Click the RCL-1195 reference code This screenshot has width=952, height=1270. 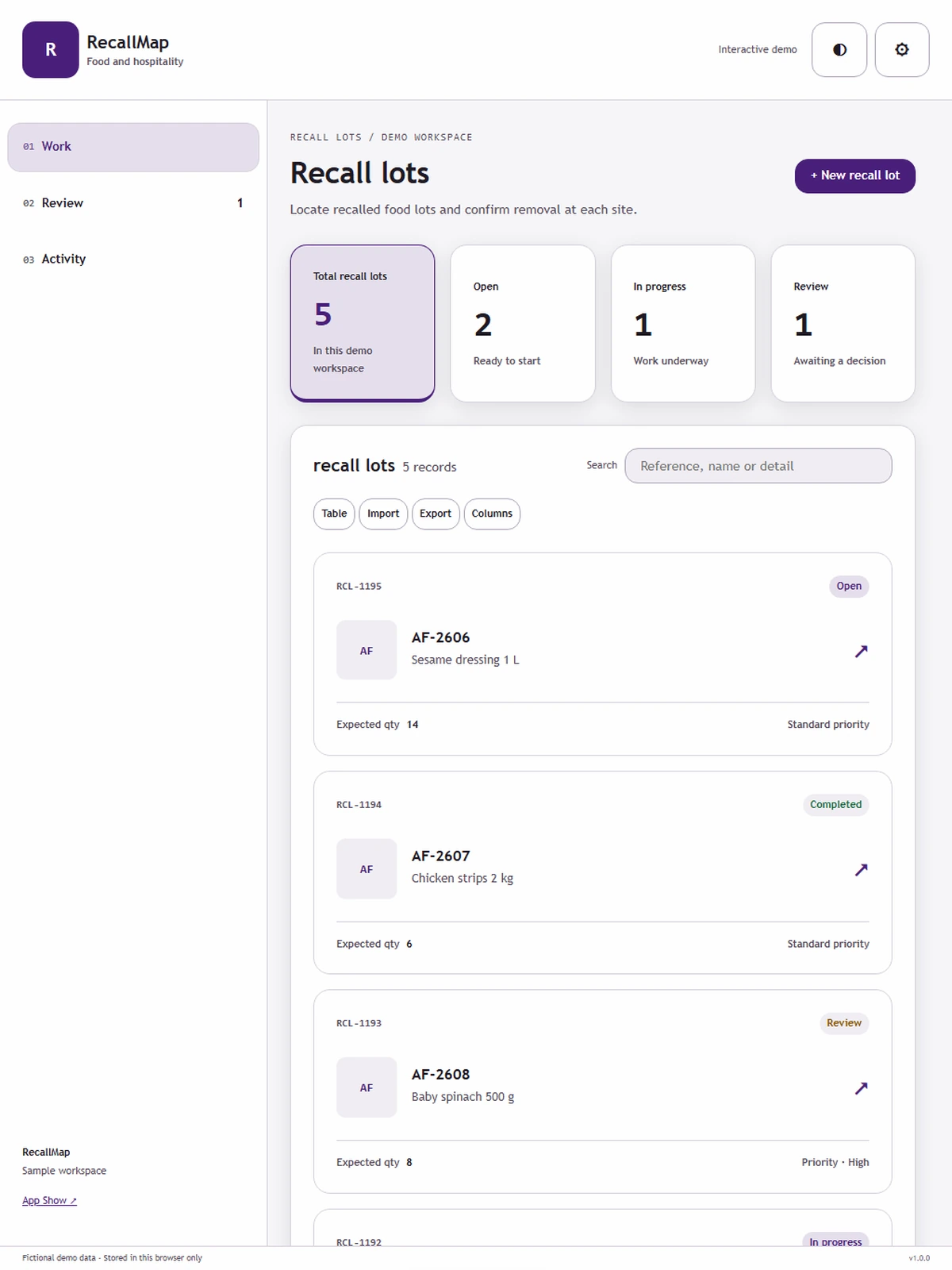(x=359, y=587)
